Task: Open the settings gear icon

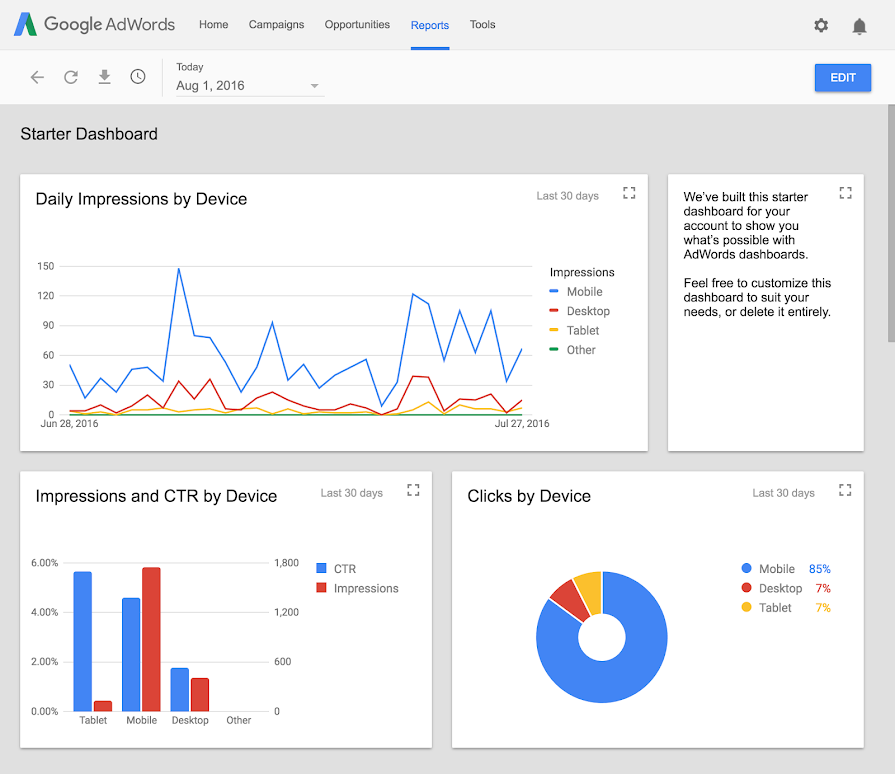Action: (821, 25)
